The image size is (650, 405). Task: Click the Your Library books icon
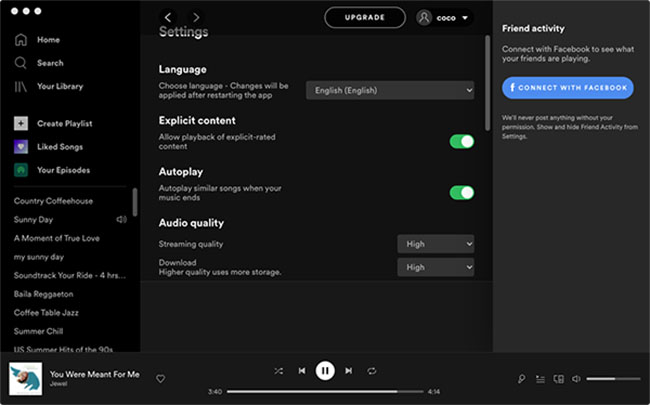coord(21,86)
